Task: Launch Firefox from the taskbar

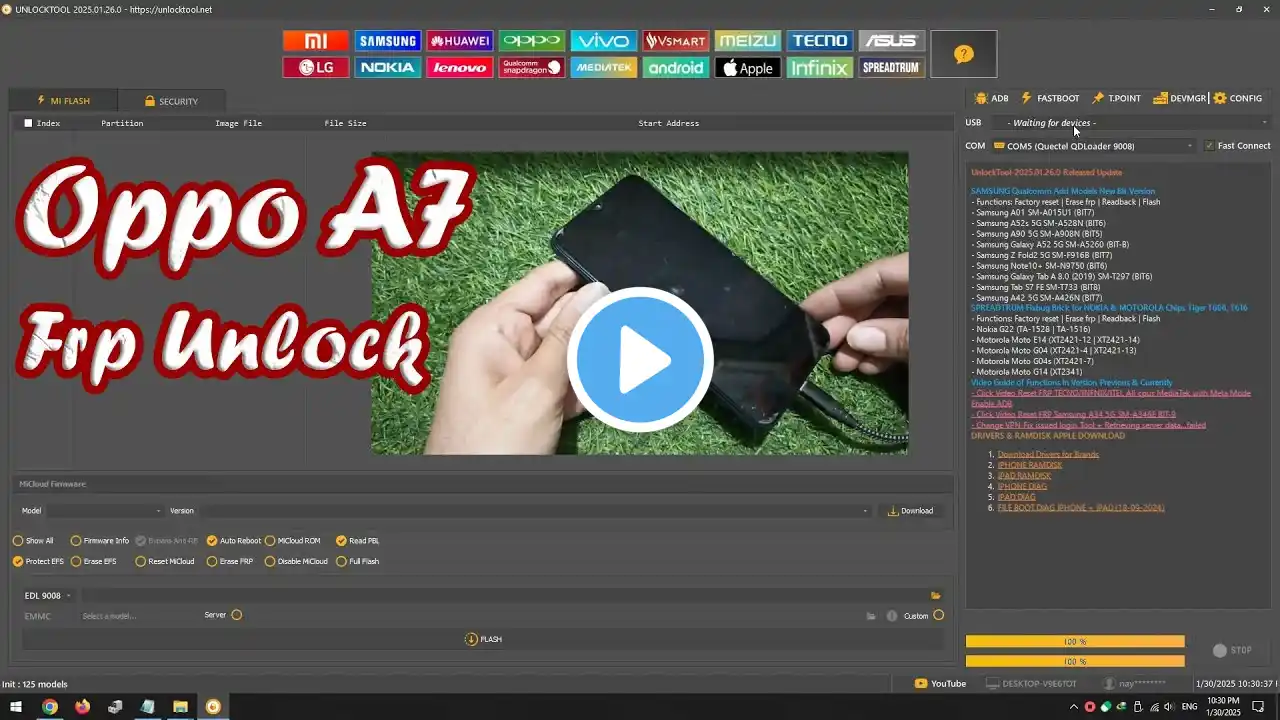Action: click(x=82, y=707)
